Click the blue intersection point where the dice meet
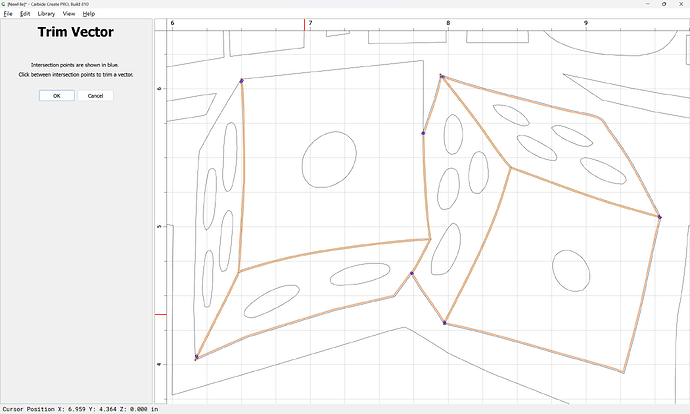Image resolution: width=690 pixels, height=414 pixels. click(412, 273)
